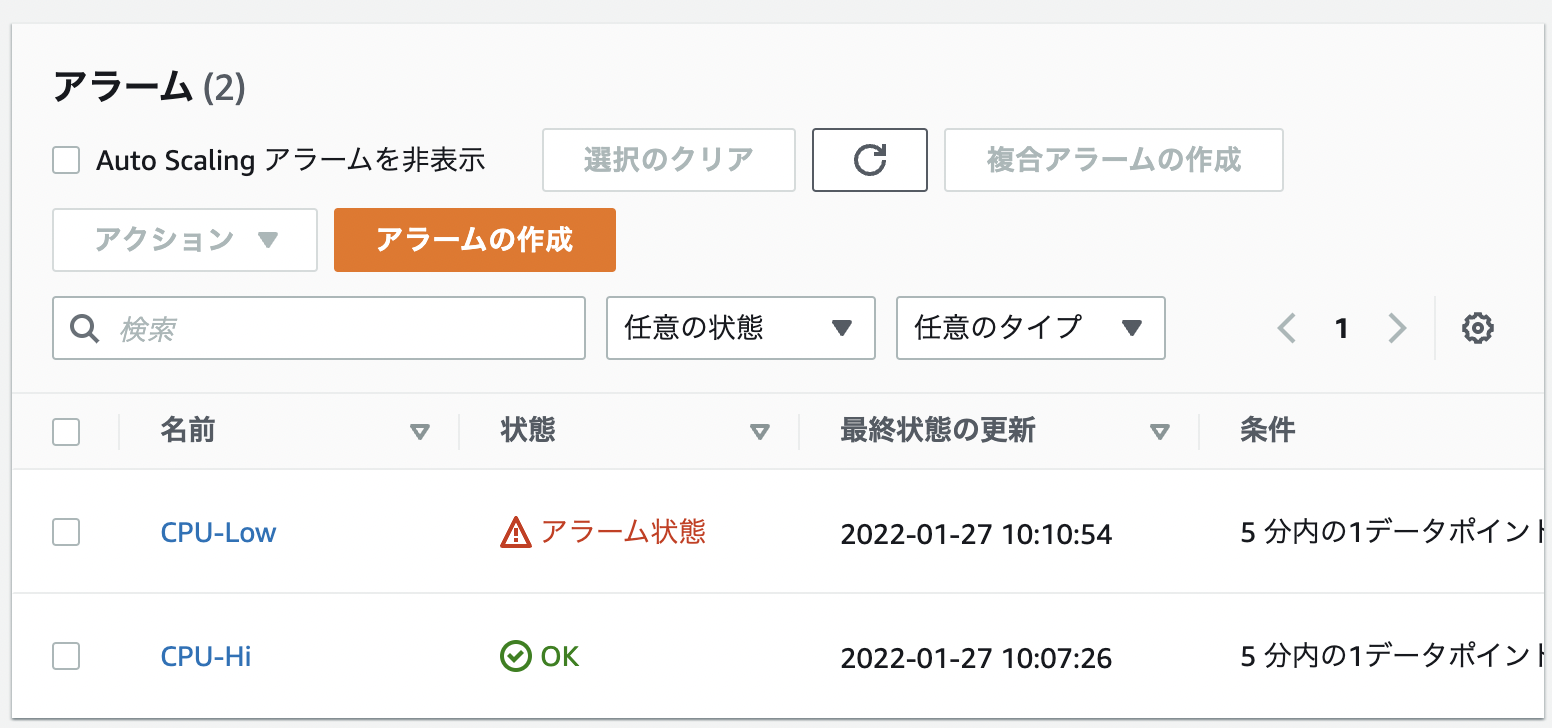
Task: Click the refresh alarms icon
Action: [869, 160]
